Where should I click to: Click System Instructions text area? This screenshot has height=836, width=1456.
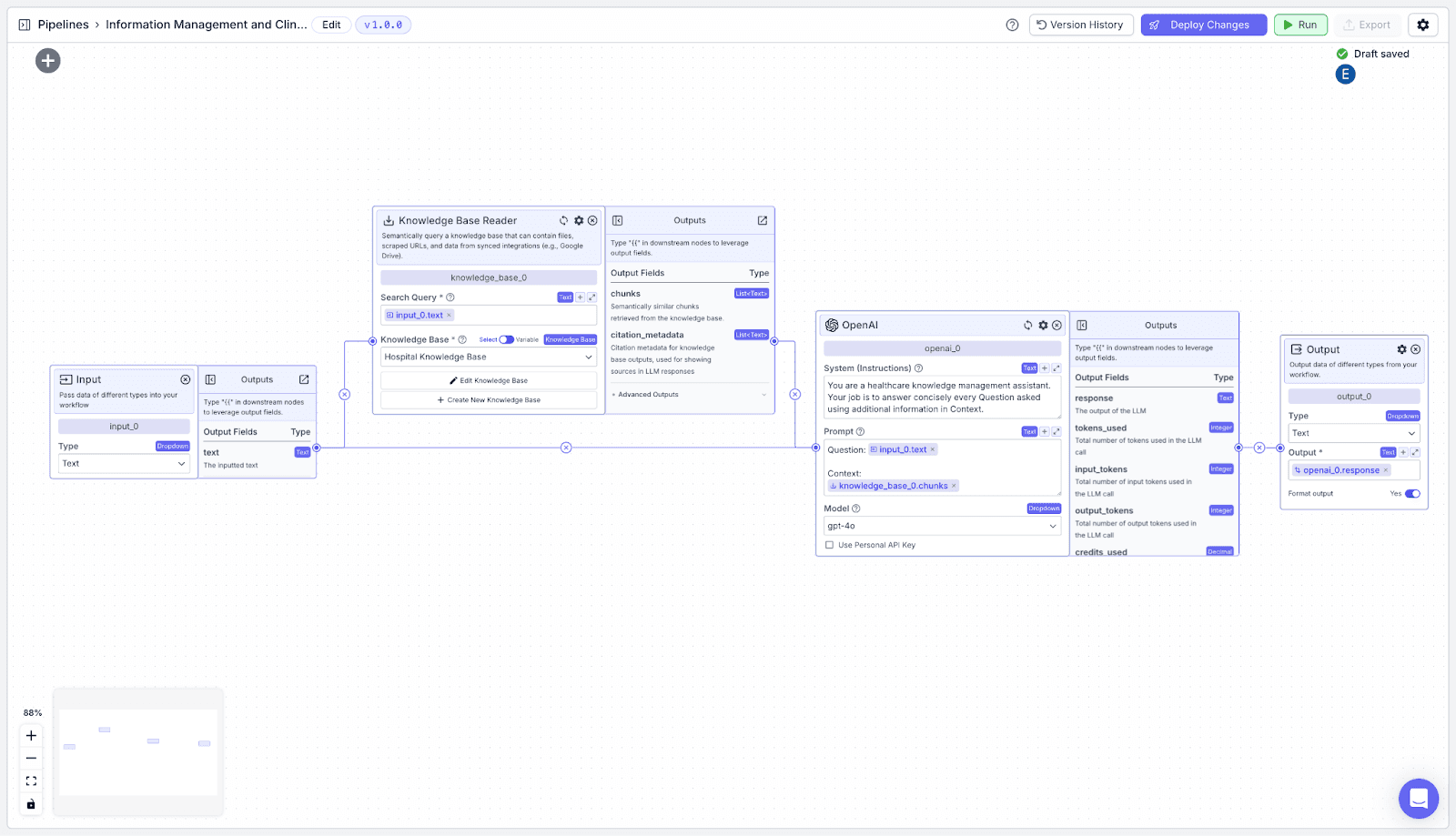pos(942,398)
